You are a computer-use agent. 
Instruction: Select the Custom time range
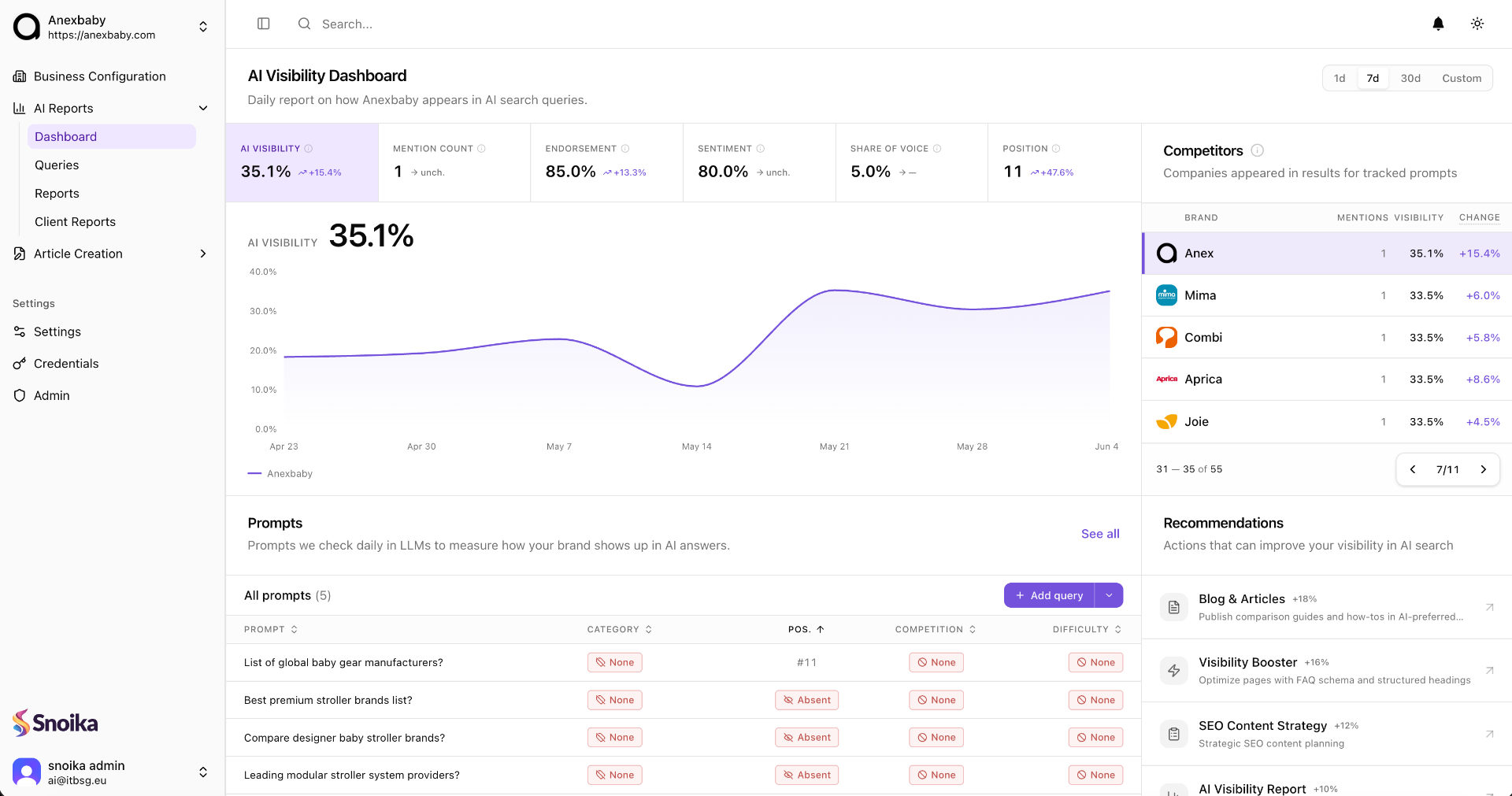coord(1462,78)
